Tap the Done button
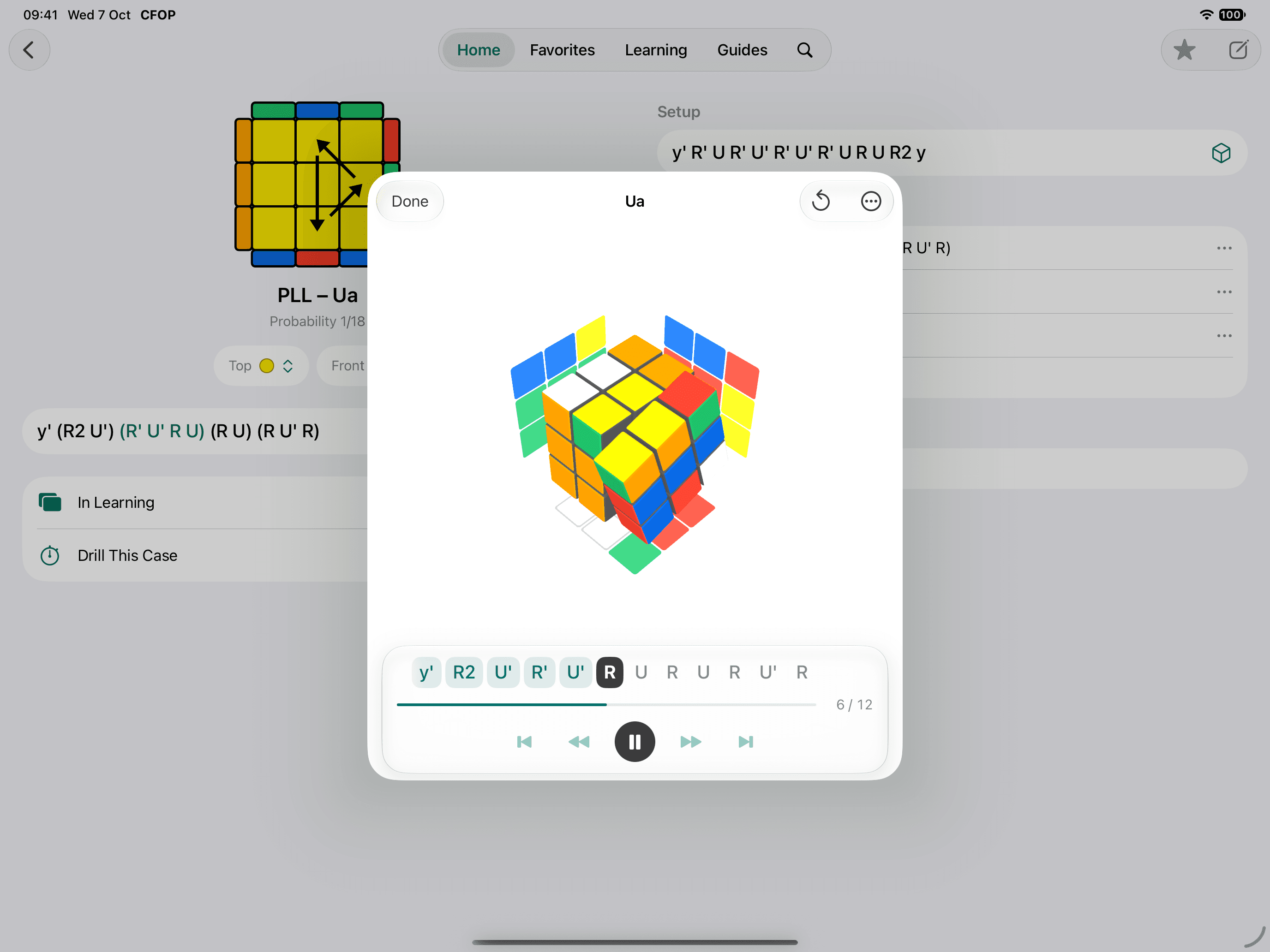1270x952 pixels. 410,202
